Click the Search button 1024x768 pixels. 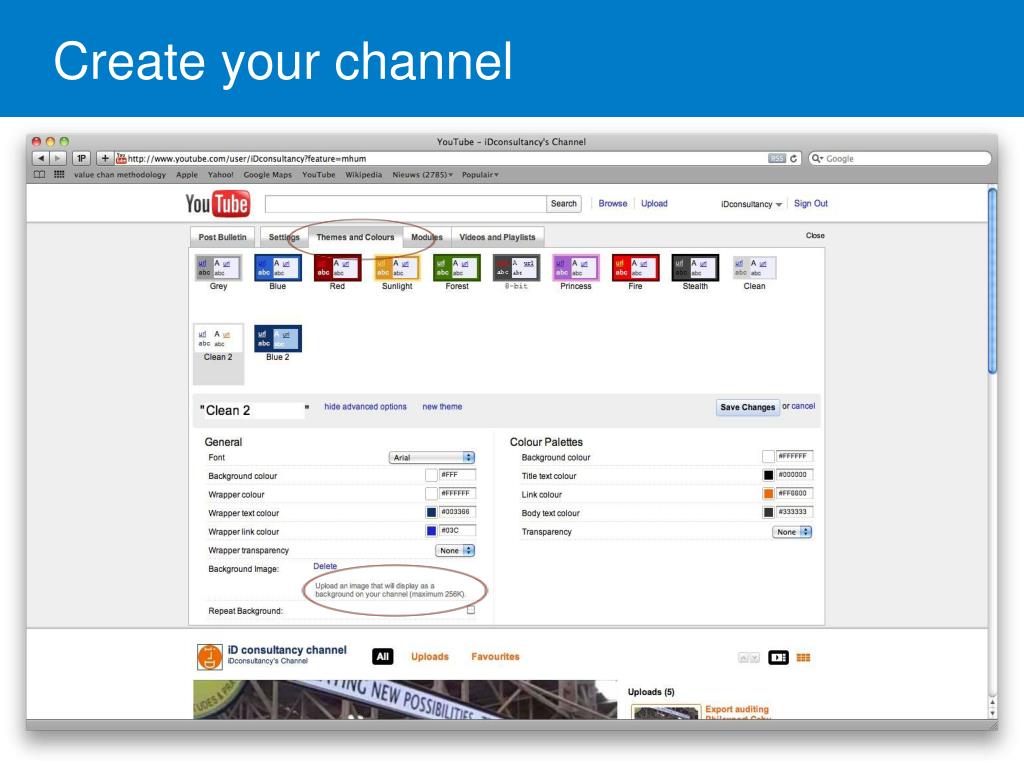tap(564, 204)
